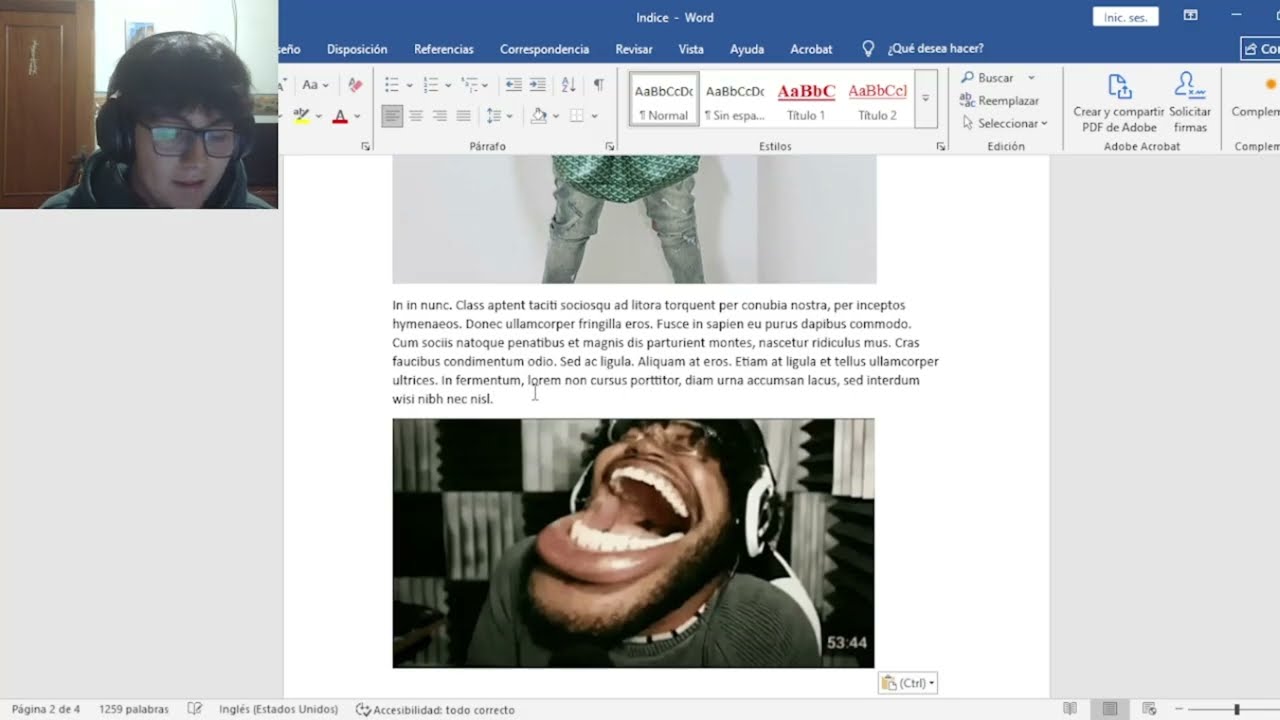Apply the Título 2 style
Viewport: 1280px width, 720px height.
[877, 100]
